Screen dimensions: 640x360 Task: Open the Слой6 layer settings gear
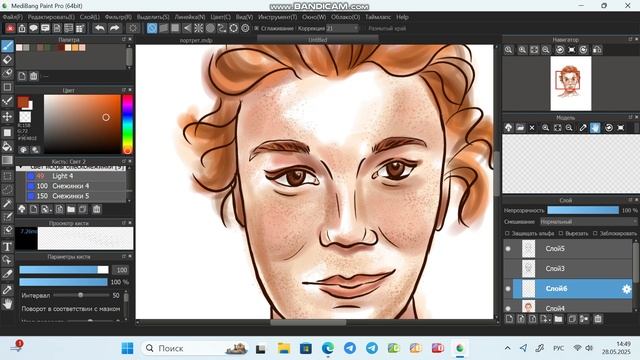(626, 289)
